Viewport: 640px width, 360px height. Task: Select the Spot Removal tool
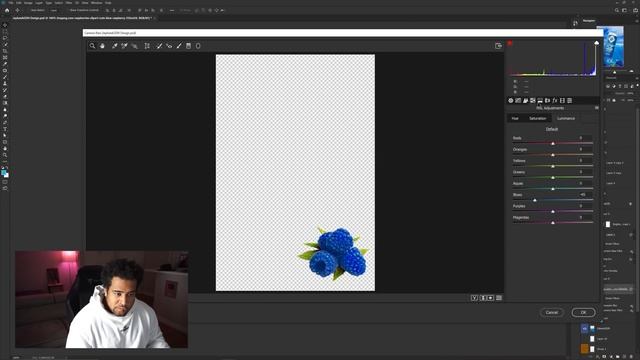(x=160, y=46)
